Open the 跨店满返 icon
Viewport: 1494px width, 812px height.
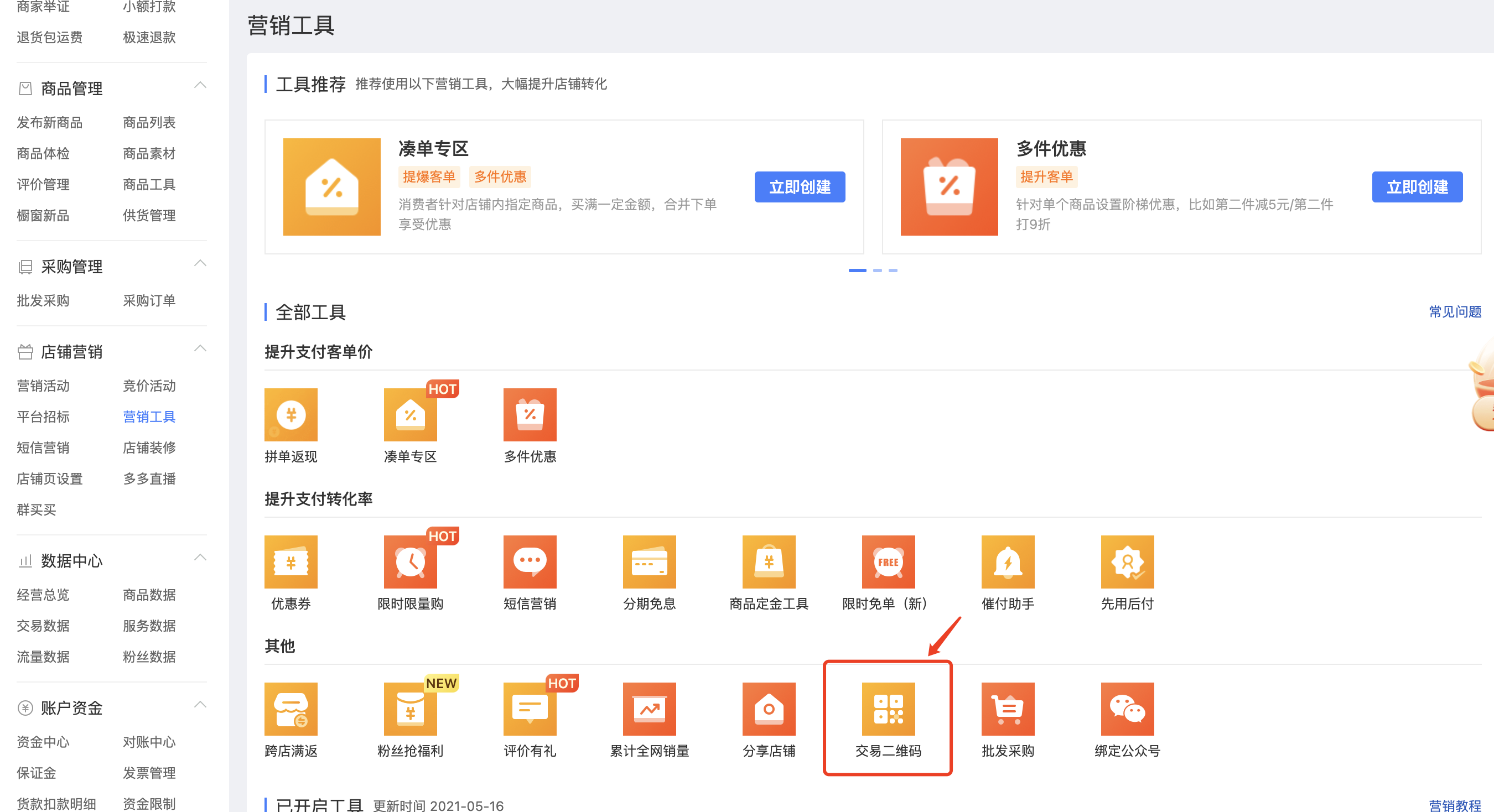click(x=290, y=709)
